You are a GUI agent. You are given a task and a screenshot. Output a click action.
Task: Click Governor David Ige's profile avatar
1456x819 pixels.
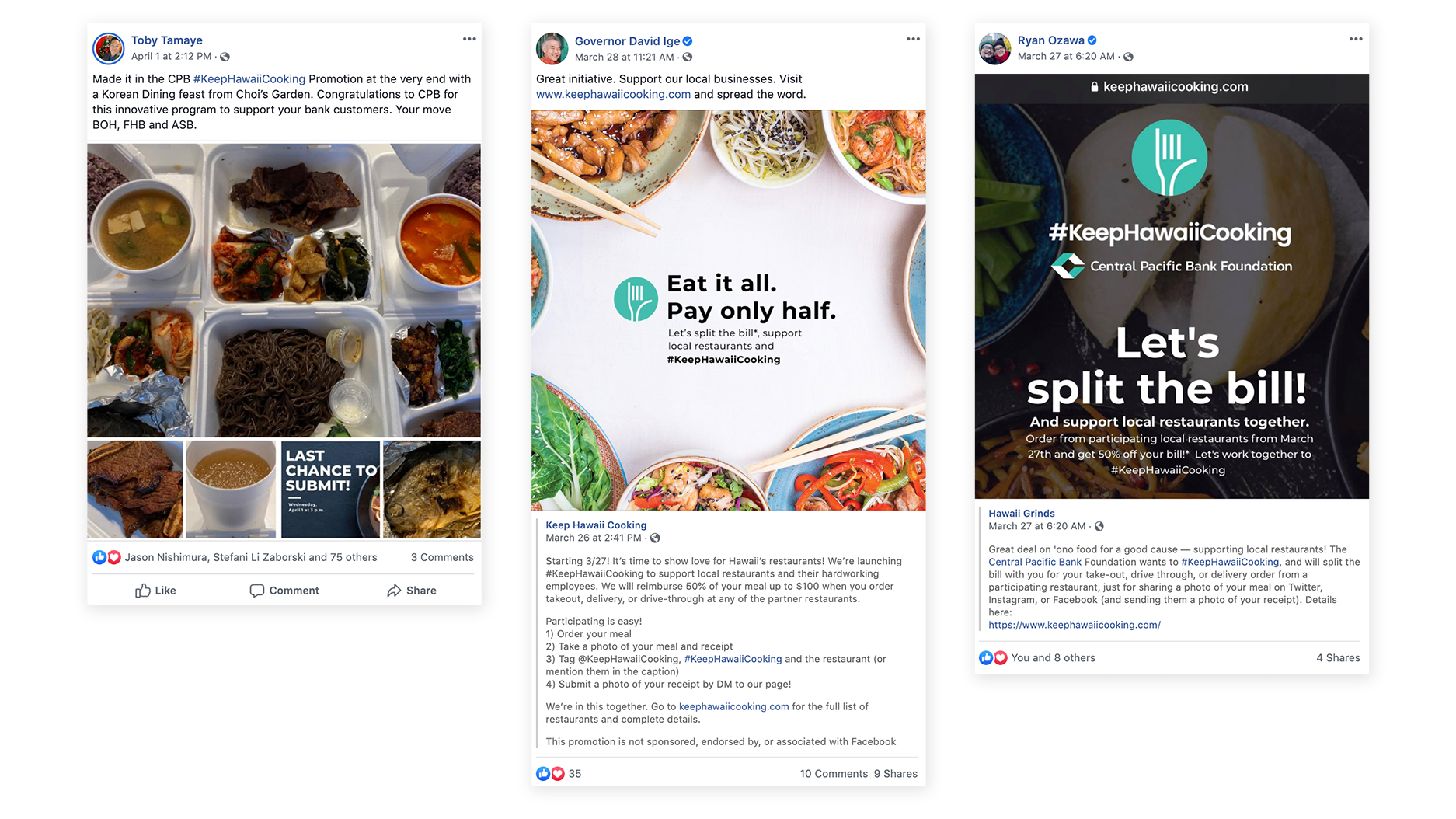(x=552, y=48)
